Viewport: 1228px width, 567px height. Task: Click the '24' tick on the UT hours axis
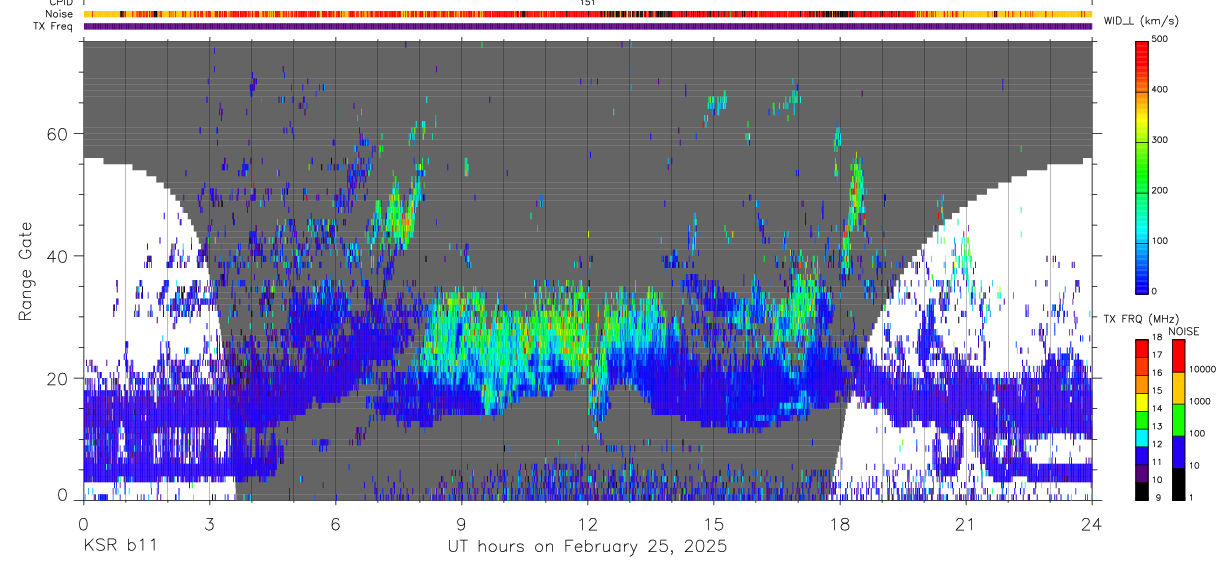coord(1092,523)
